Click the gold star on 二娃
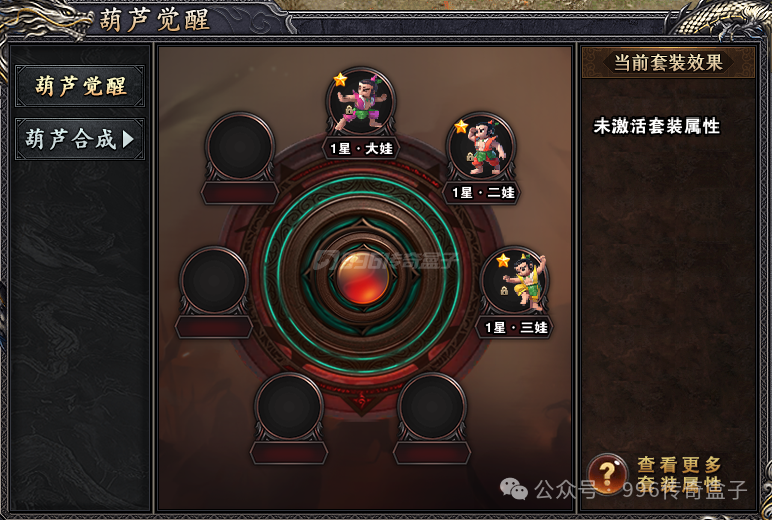772x520 pixels. (x=461, y=126)
